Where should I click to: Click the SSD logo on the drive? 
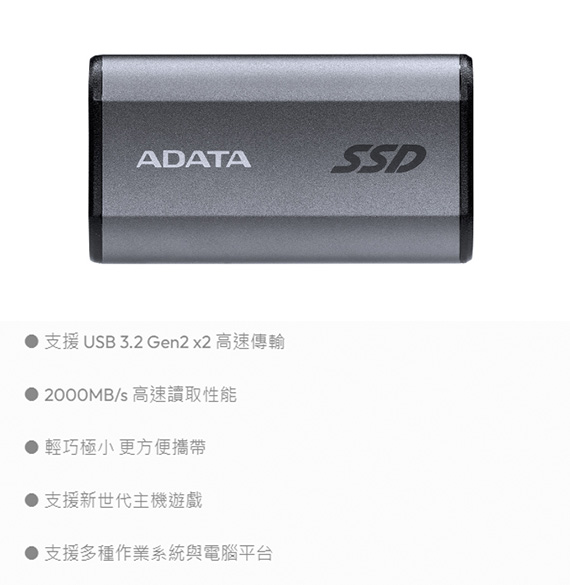(378, 159)
